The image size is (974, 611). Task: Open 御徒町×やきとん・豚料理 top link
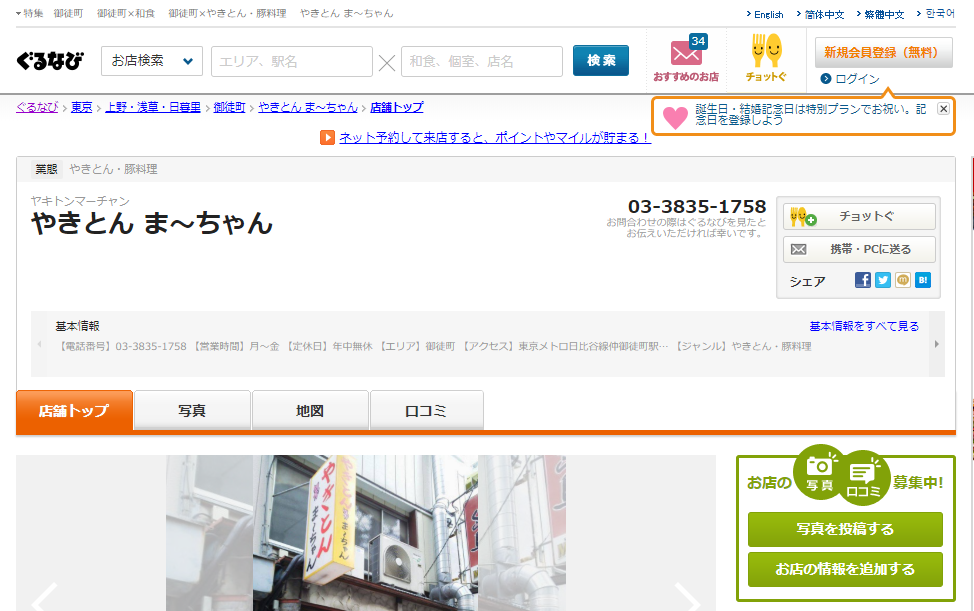[227, 13]
